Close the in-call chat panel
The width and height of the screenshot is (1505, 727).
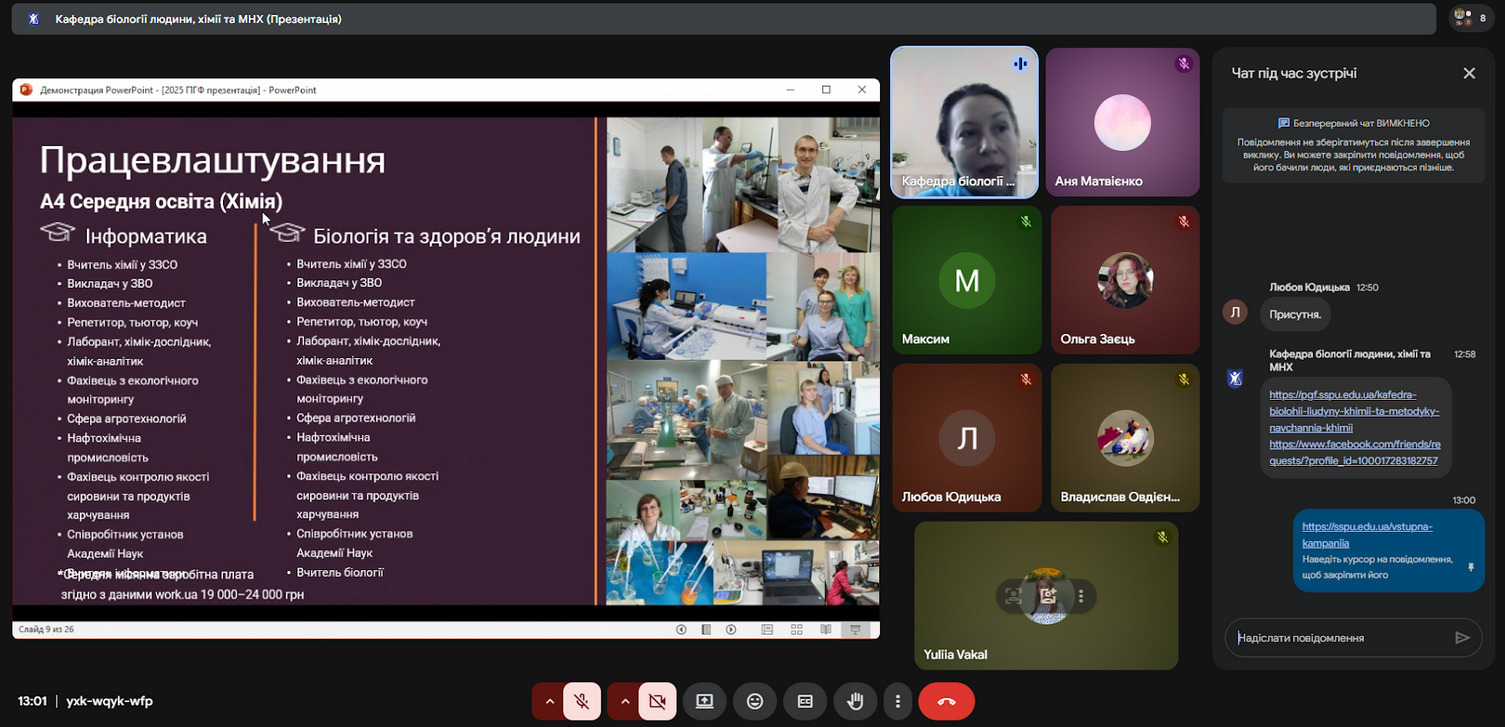(x=1468, y=73)
